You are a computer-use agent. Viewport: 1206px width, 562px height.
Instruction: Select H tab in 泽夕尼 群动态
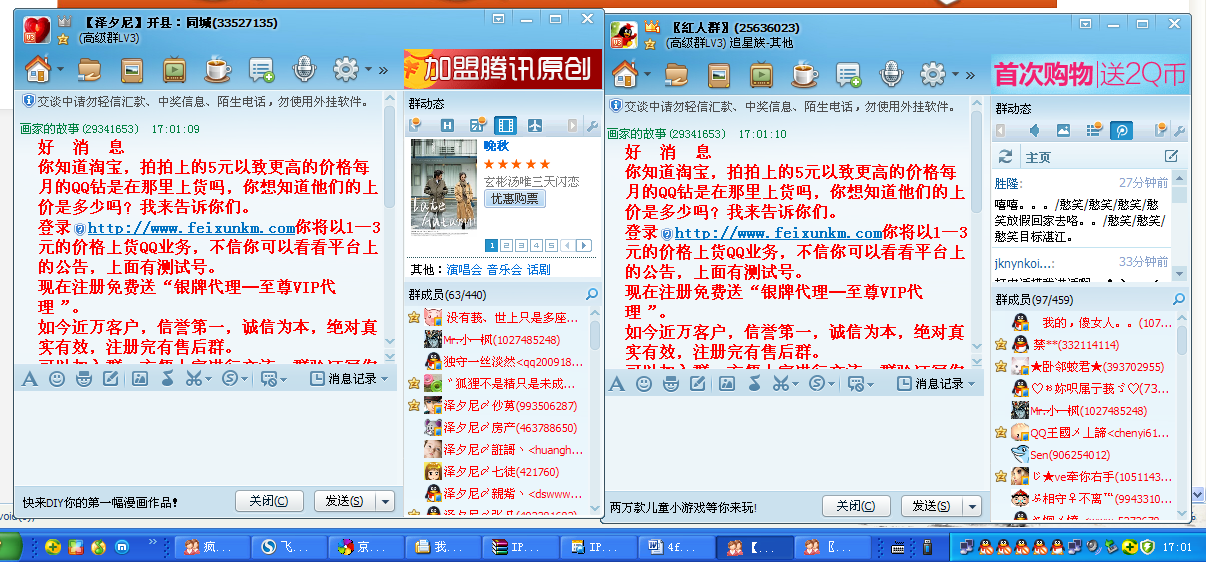(448, 125)
